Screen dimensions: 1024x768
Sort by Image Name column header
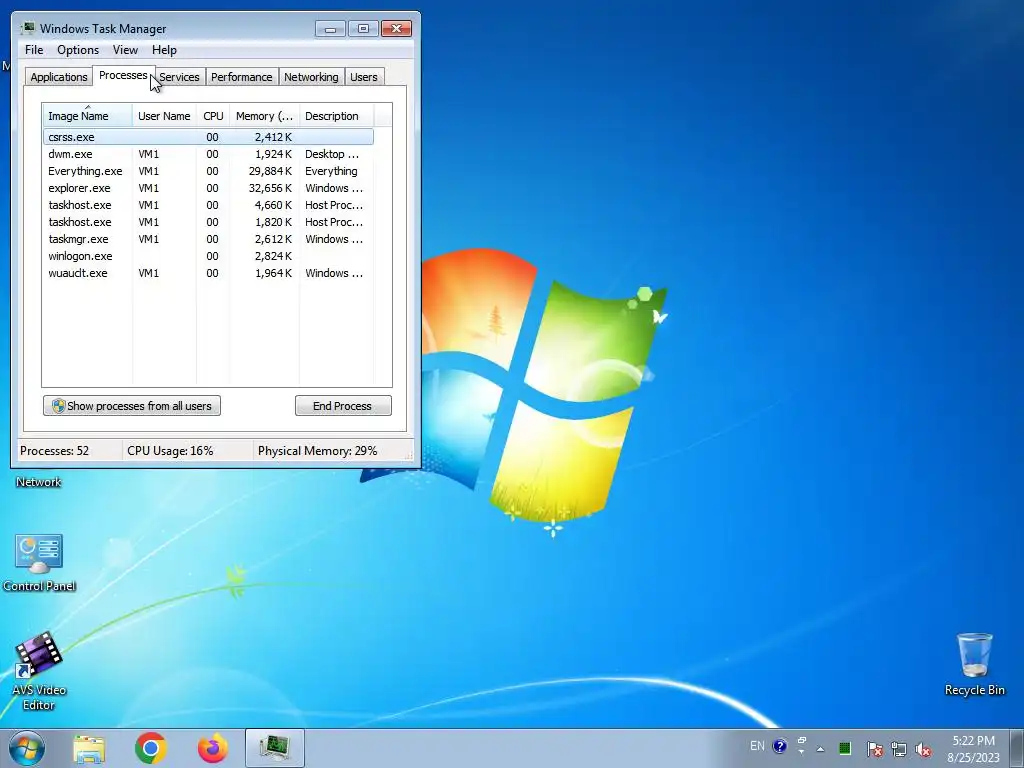point(87,116)
